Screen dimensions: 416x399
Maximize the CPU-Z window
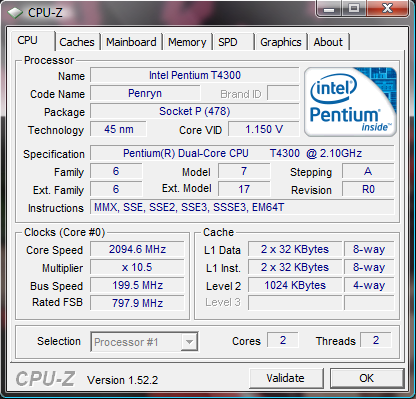(354, 8)
